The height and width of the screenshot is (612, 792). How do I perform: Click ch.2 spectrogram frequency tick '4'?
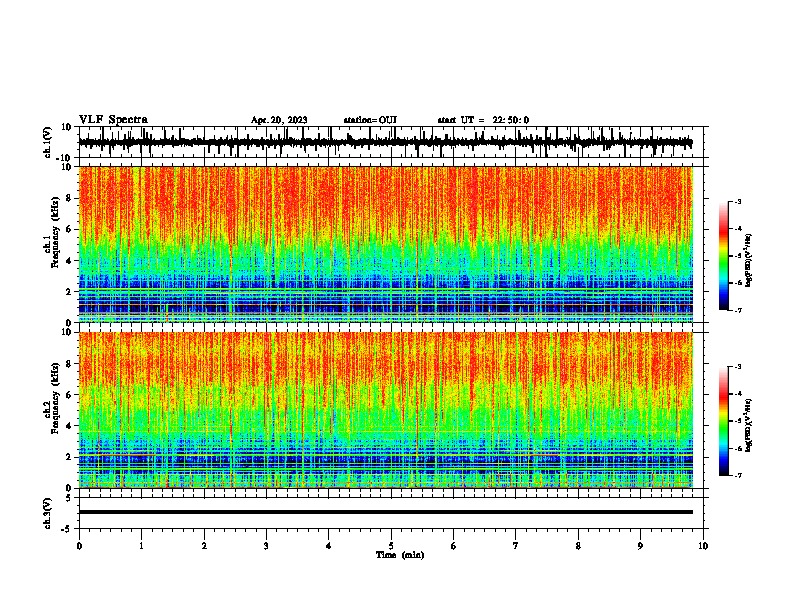[x=70, y=426]
